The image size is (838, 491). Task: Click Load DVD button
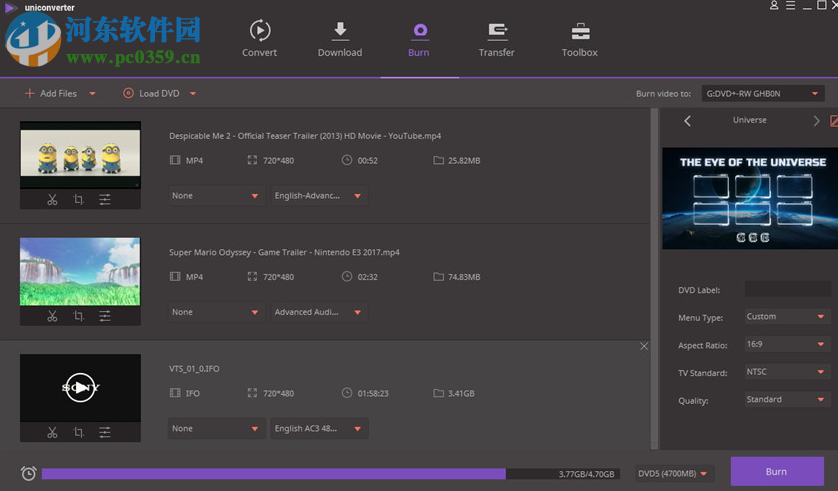click(x=151, y=93)
